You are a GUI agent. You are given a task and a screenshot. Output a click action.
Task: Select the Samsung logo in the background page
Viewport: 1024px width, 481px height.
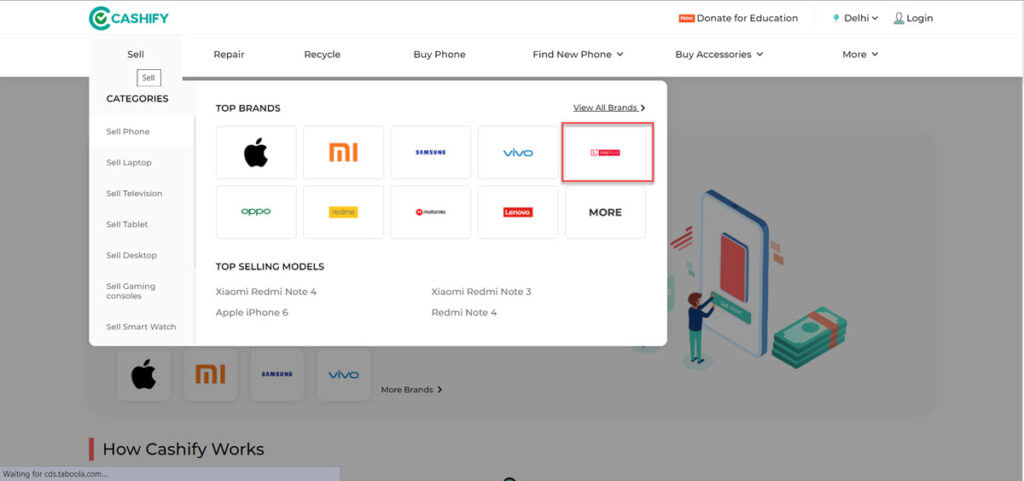pyautogui.click(x=277, y=375)
